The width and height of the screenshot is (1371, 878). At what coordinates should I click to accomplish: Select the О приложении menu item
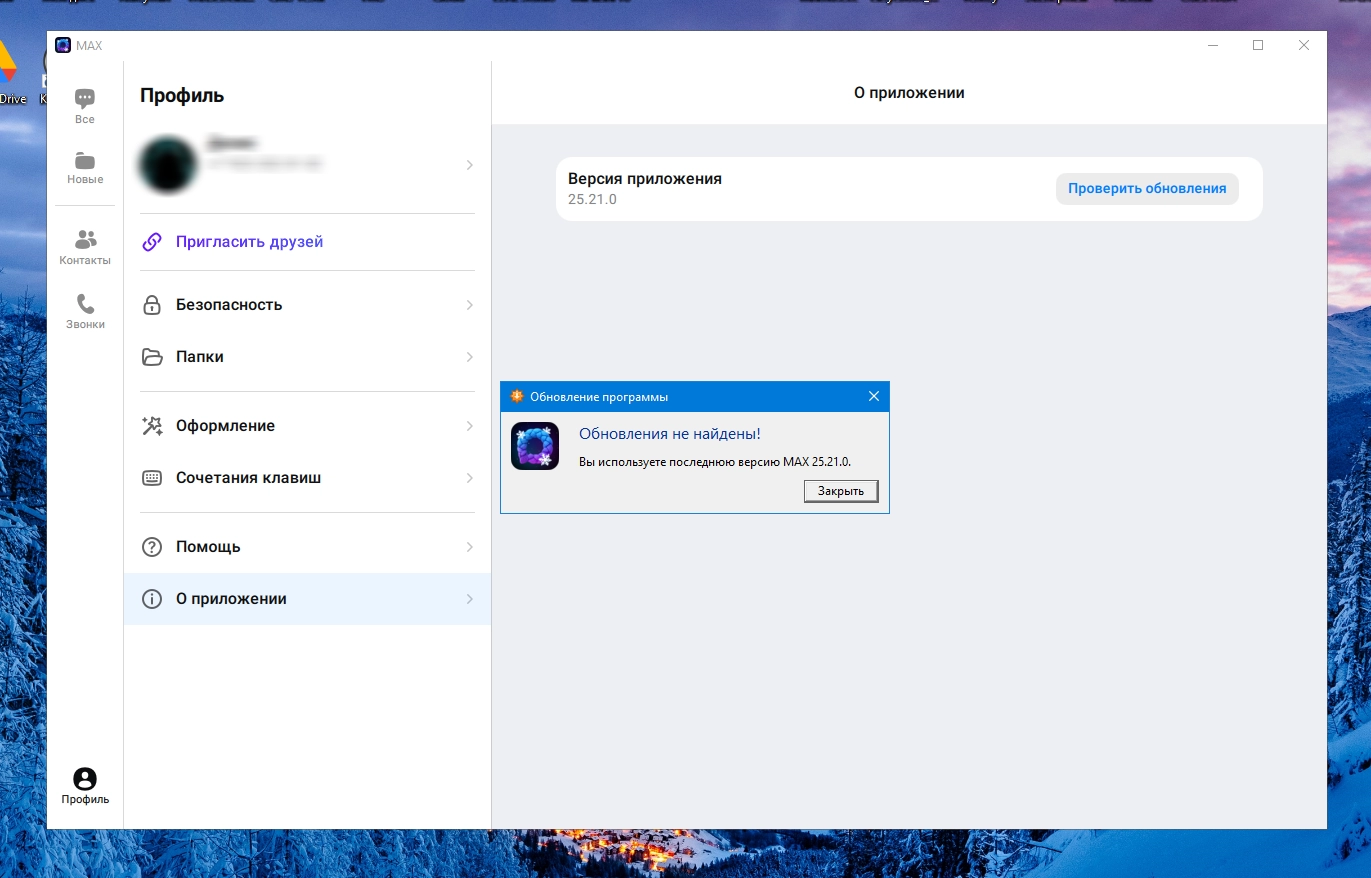307,599
